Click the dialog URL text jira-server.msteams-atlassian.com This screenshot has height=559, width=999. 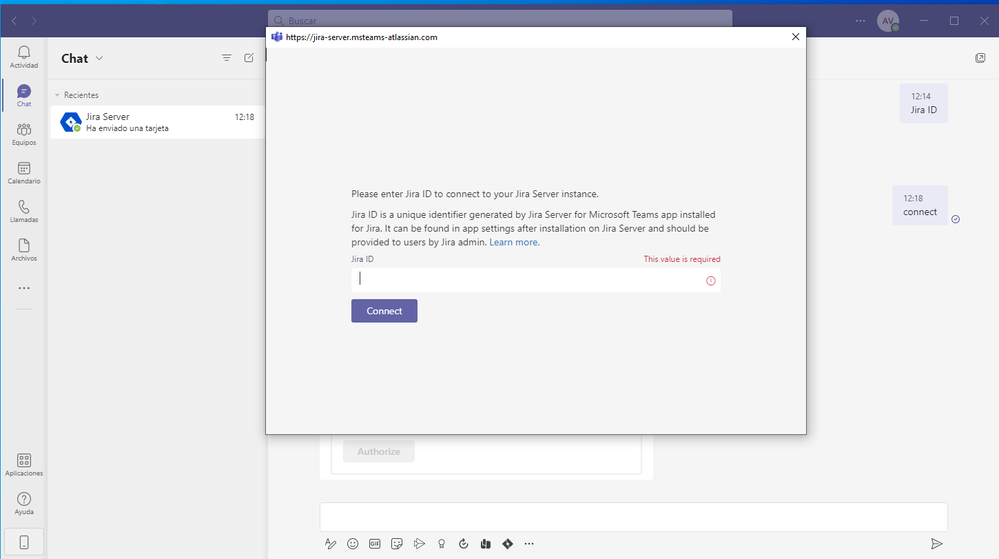click(361, 37)
